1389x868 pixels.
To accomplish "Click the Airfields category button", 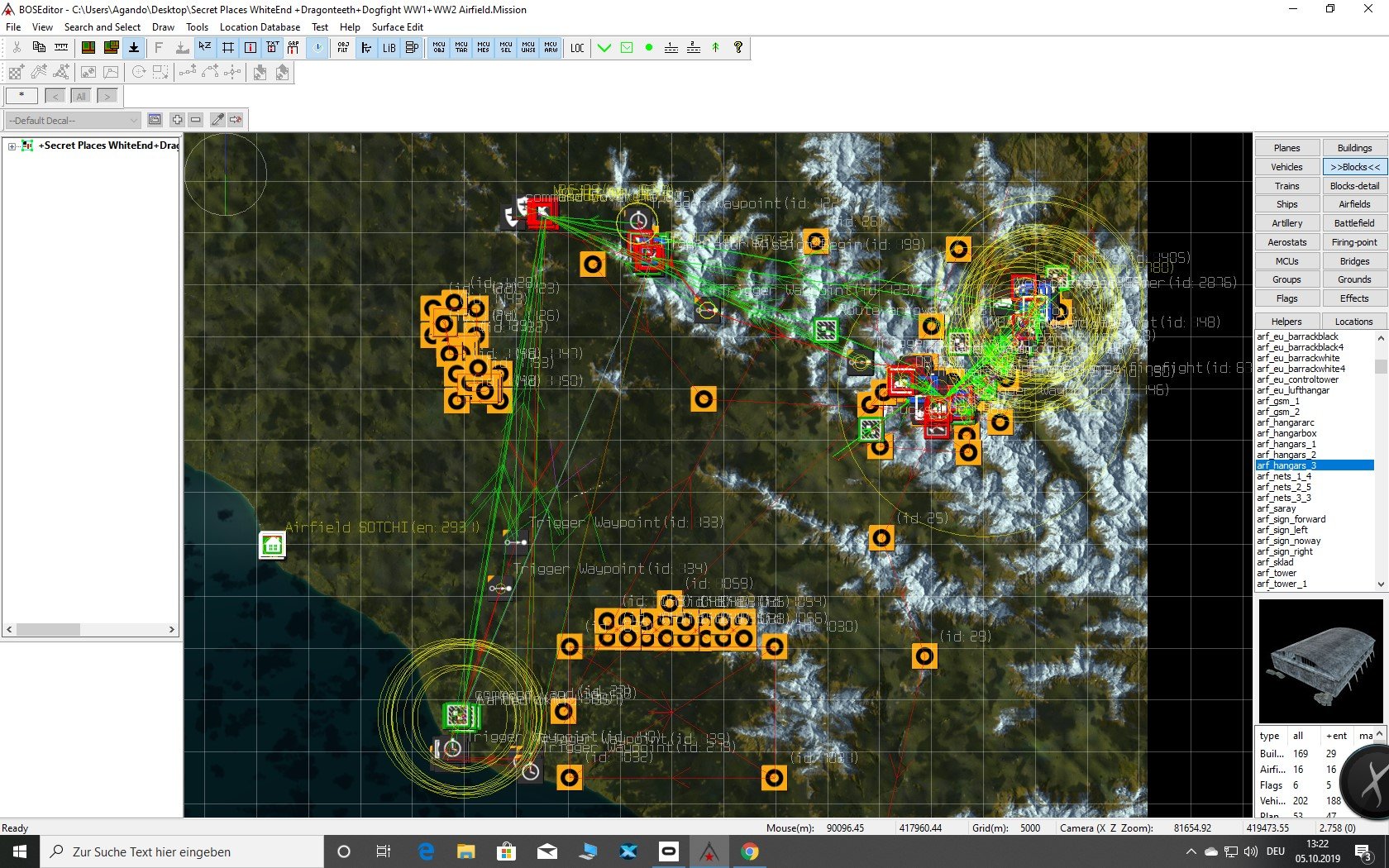I will click(1354, 204).
